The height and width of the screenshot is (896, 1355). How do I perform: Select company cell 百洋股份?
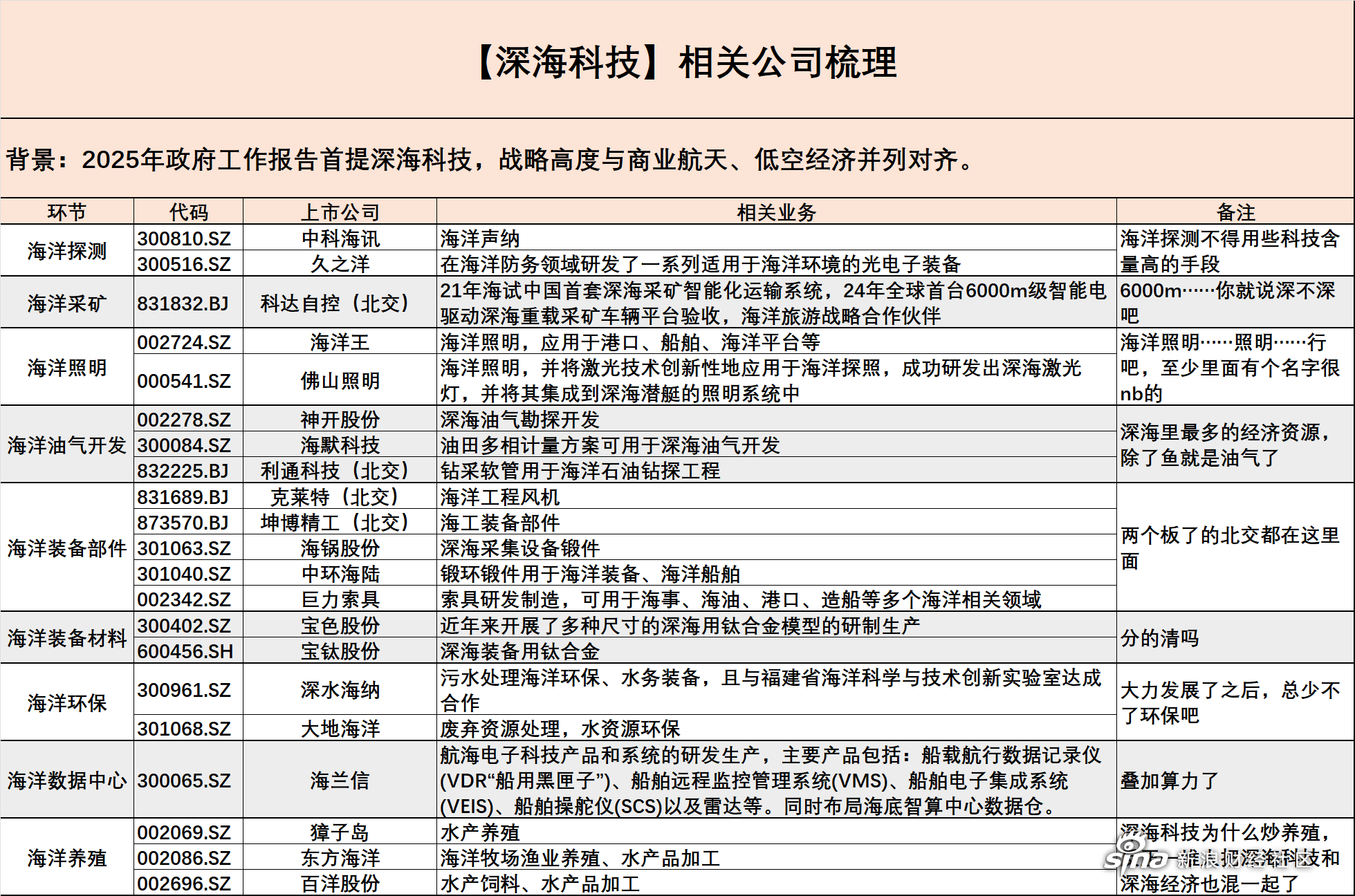[x=340, y=883]
